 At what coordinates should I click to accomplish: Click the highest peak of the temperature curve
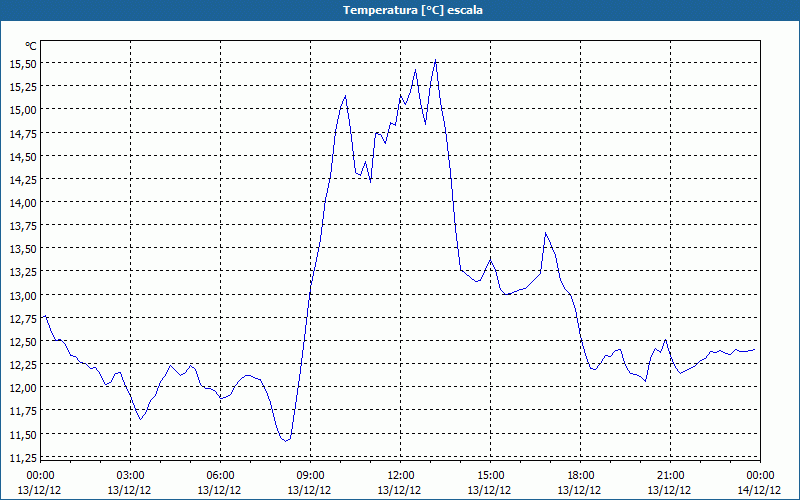click(435, 60)
